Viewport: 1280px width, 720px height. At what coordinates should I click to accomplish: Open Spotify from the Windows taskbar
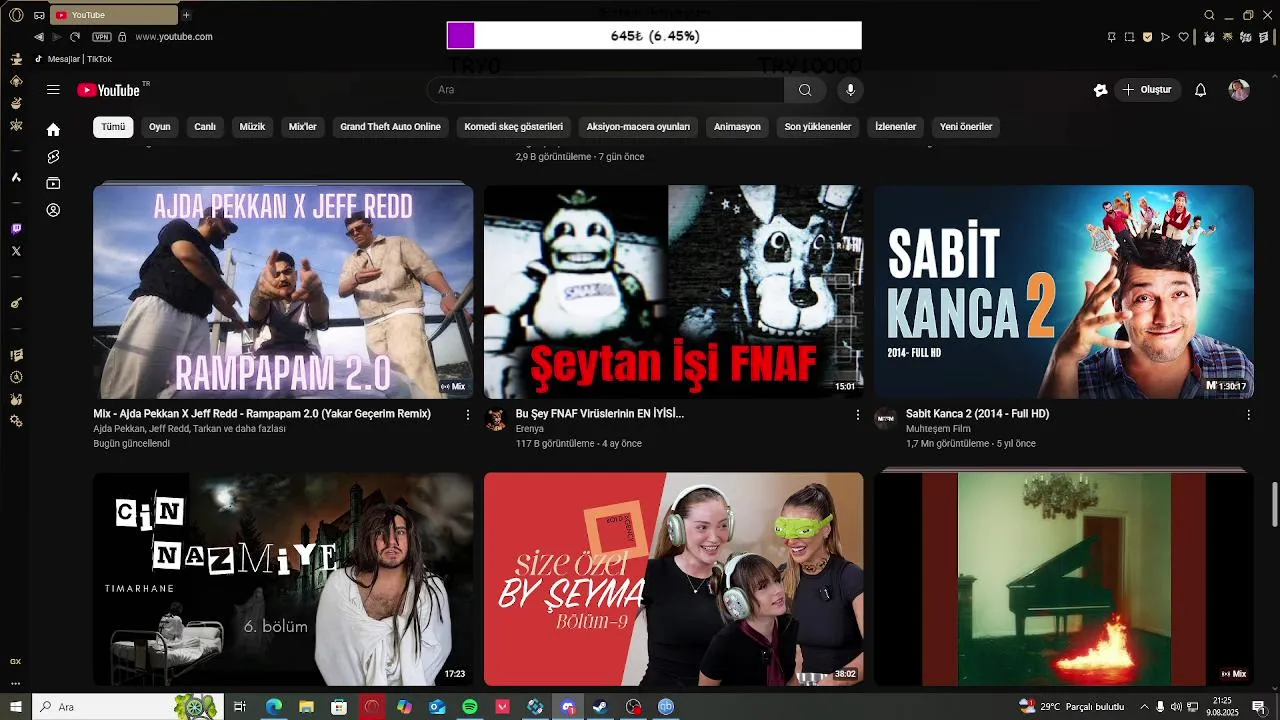click(470, 707)
